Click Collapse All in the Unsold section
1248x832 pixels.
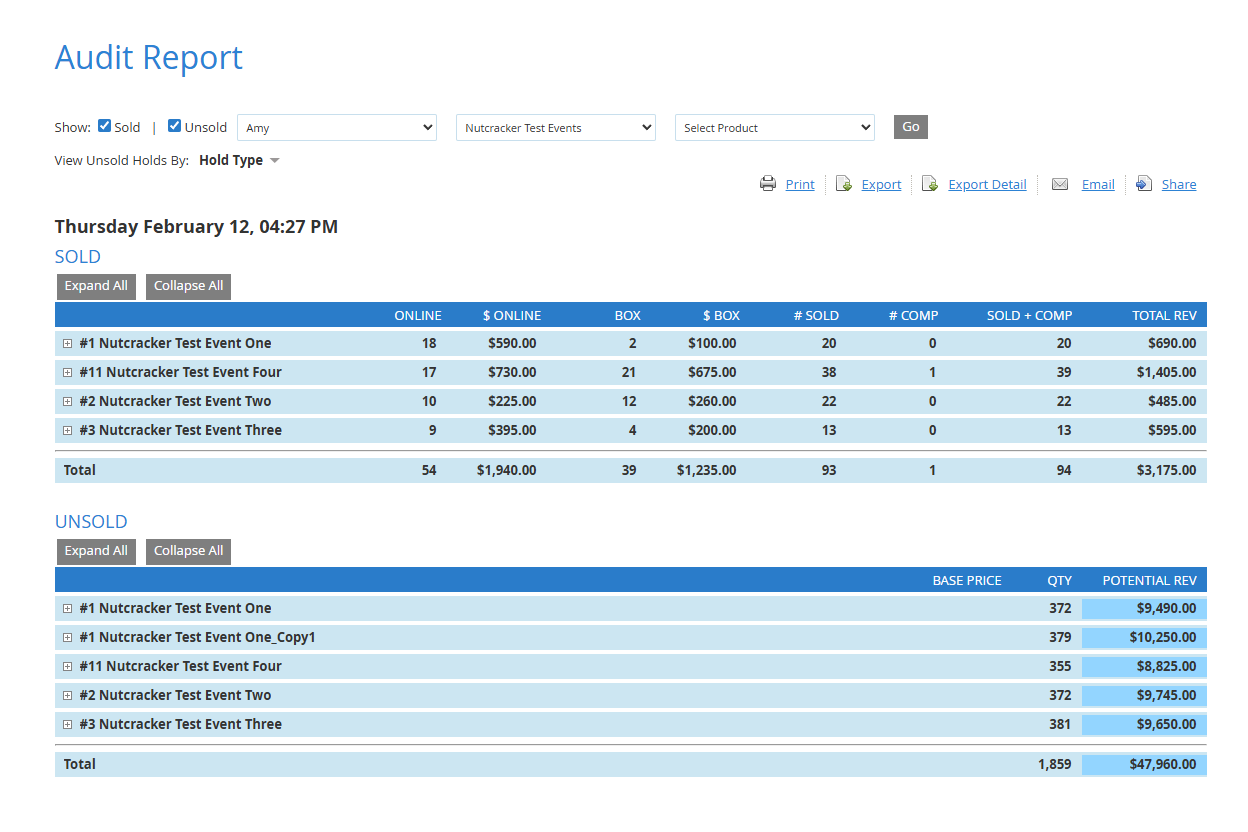(x=188, y=551)
